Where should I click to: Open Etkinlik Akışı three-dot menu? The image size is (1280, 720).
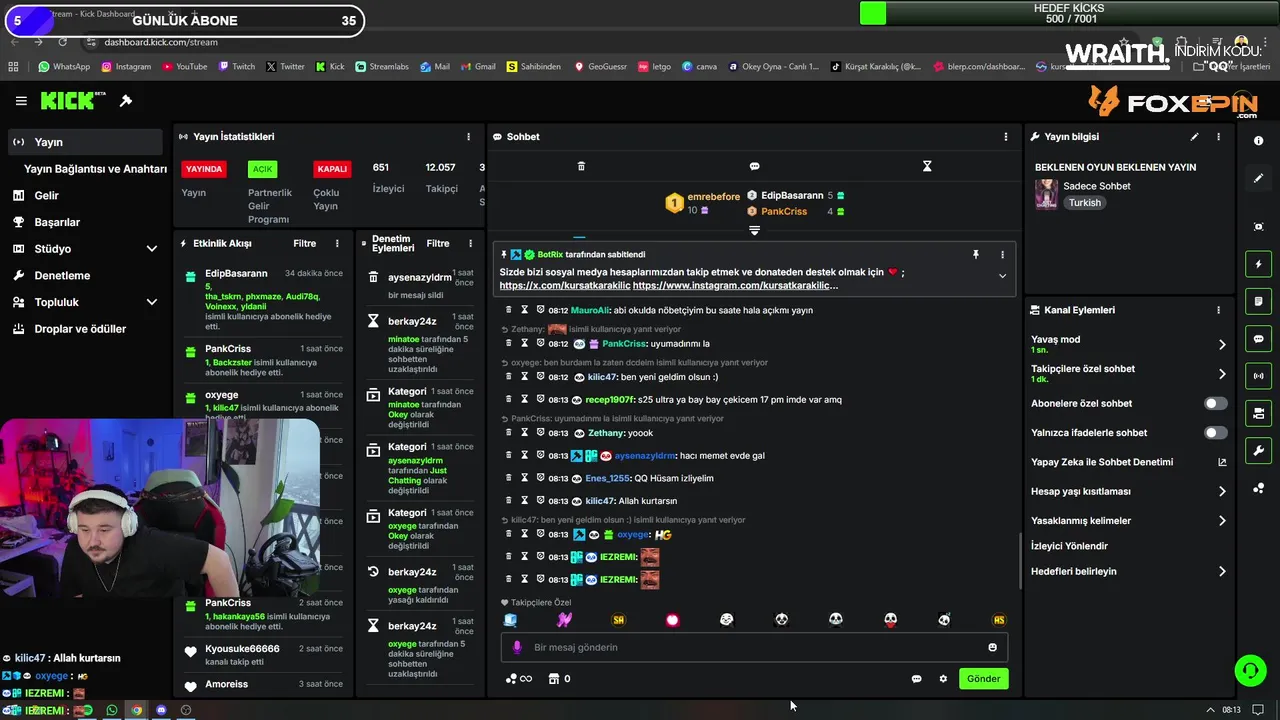click(337, 243)
